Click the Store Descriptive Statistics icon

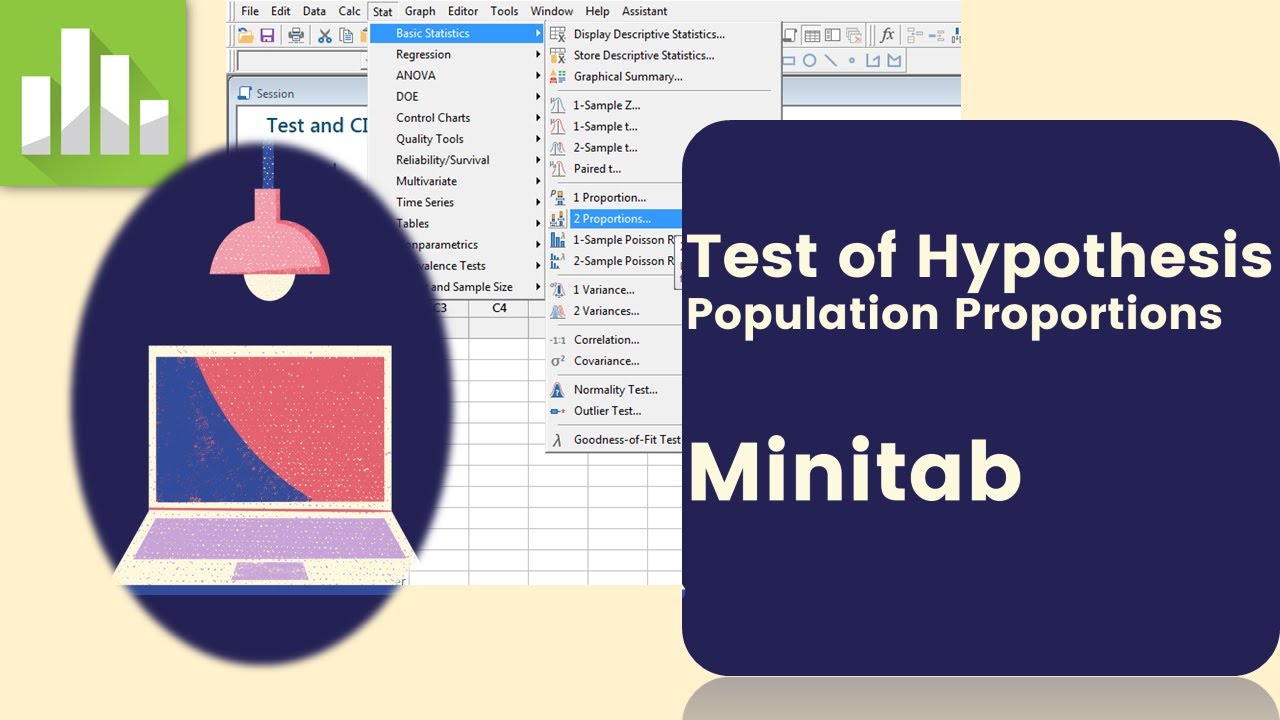(558, 55)
